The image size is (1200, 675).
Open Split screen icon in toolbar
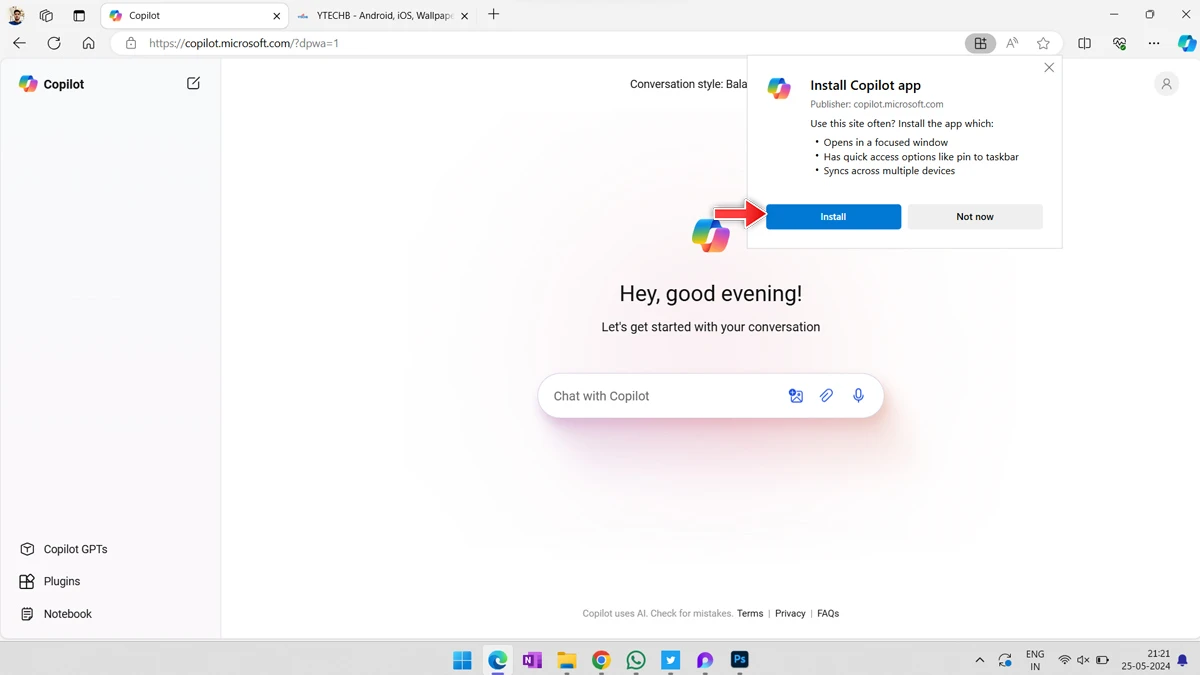[1085, 44]
